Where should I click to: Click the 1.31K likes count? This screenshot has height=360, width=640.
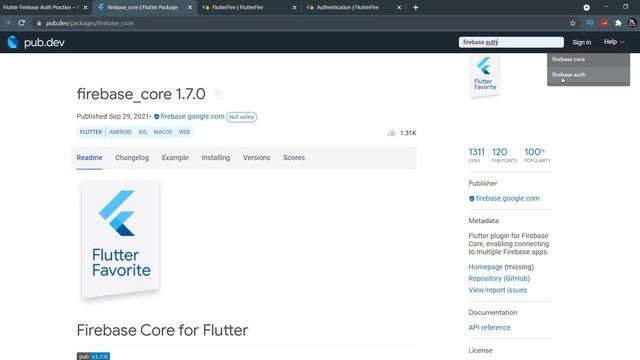click(408, 133)
